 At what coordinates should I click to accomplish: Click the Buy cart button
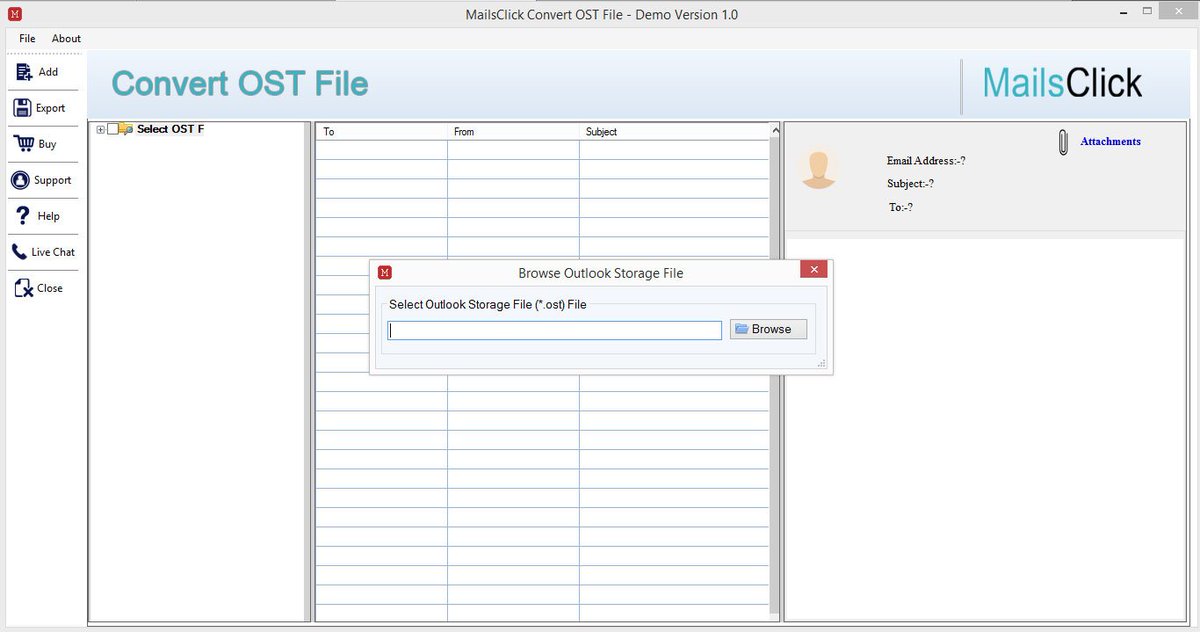[x=43, y=144]
